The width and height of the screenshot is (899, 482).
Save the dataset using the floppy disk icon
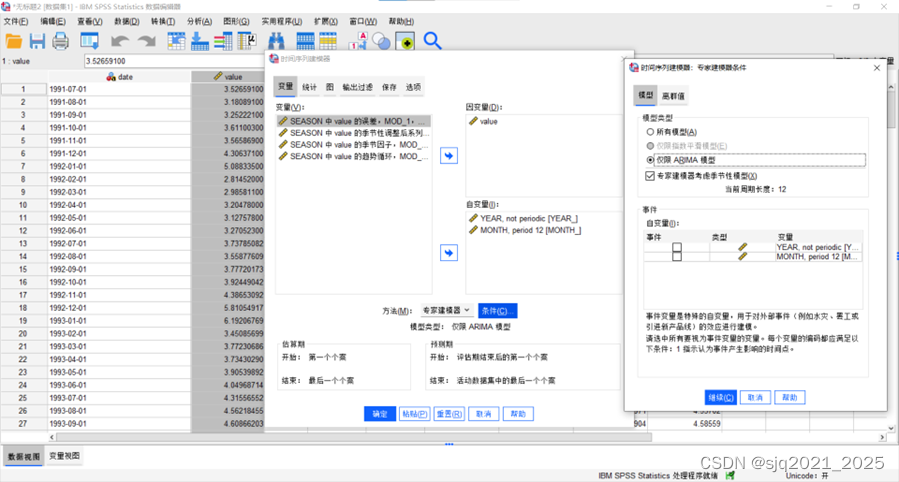(x=37, y=41)
